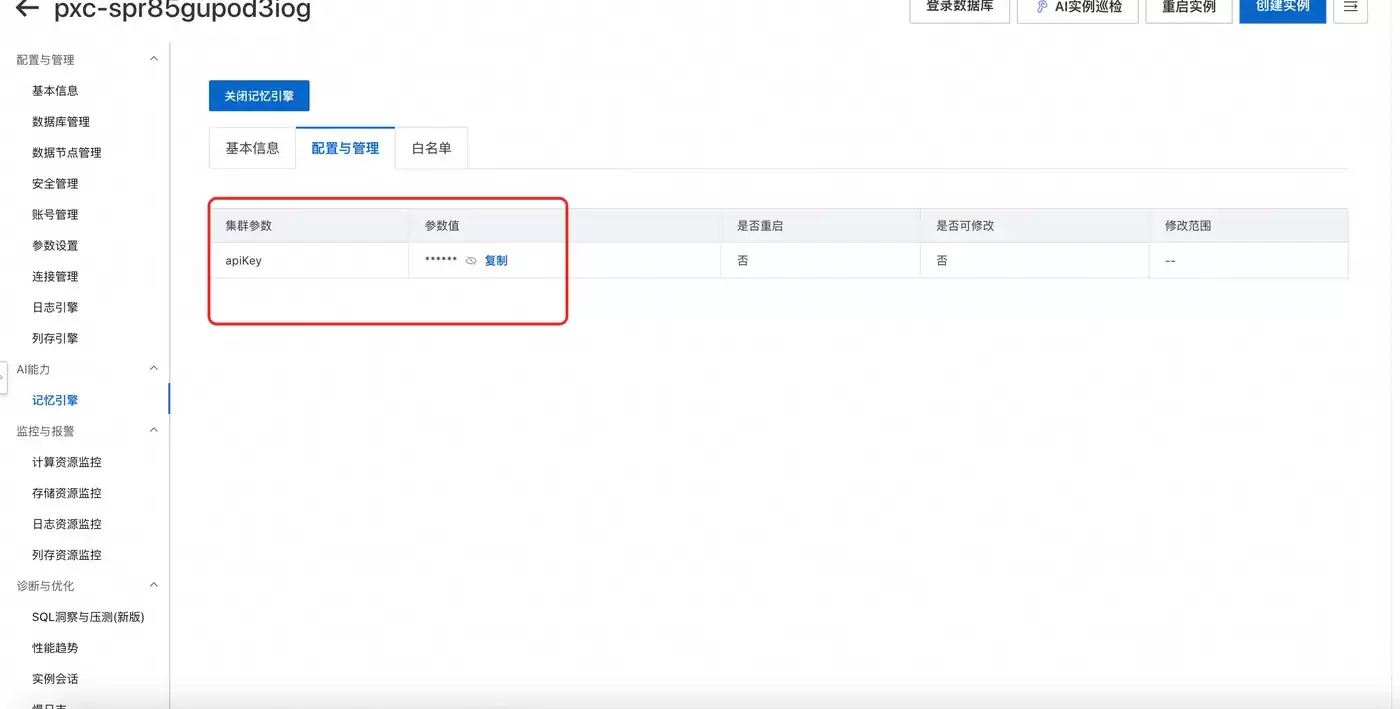This screenshot has height=709, width=1400.
Task: Click 重启实例 button
Action: pyautogui.click(x=1188, y=8)
